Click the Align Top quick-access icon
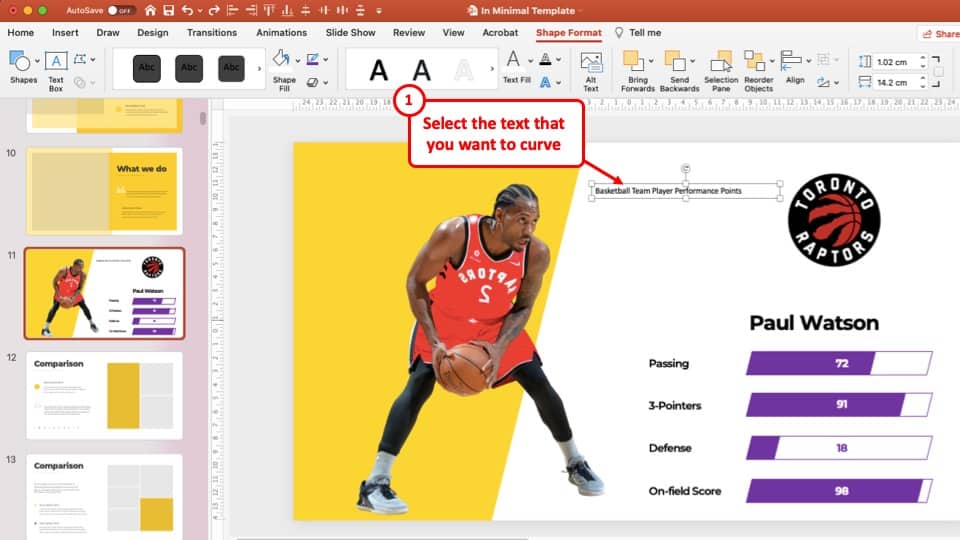 (x=269, y=10)
